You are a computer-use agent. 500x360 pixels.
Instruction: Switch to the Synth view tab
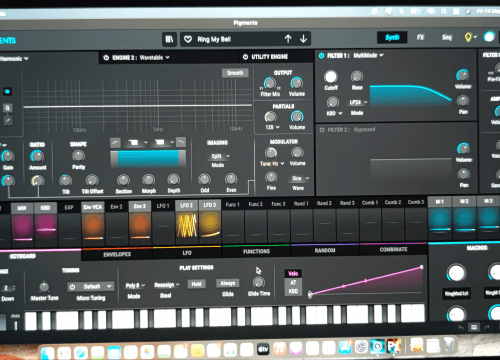point(392,37)
